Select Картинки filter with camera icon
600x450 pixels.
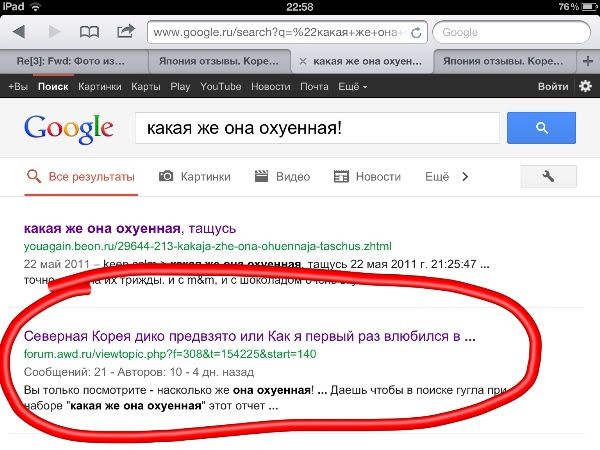click(x=194, y=177)
